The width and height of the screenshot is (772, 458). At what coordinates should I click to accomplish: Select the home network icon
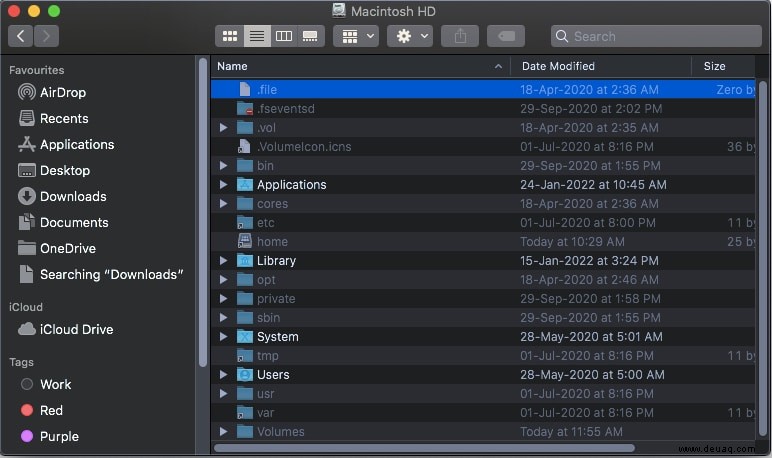(245, 241)
